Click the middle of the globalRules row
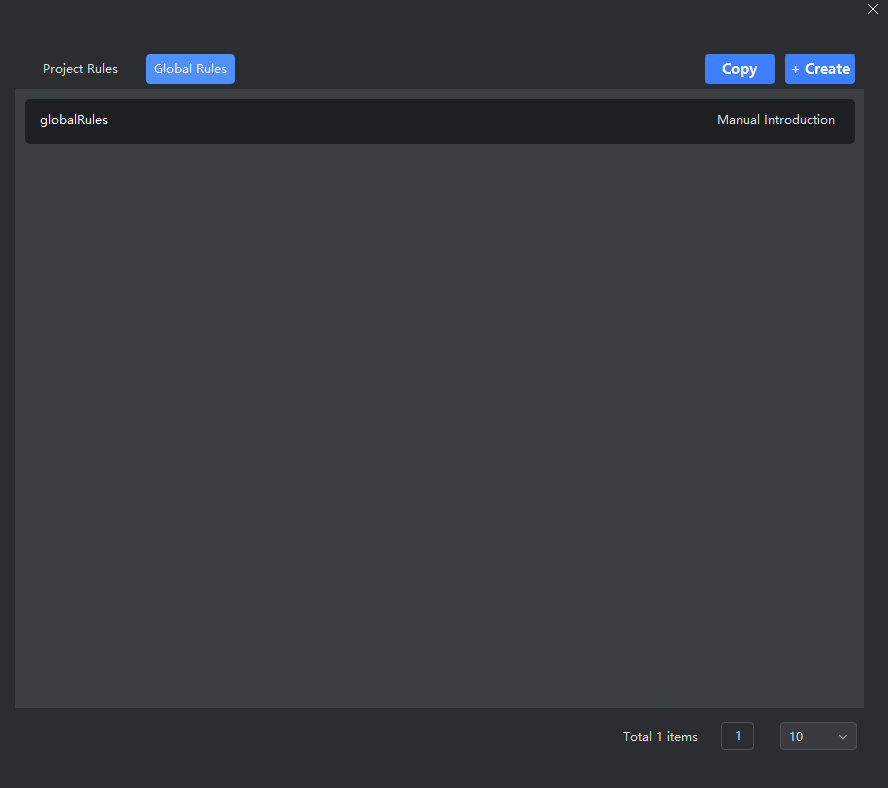The height and width of the screenshot is (788, 888). pos(440,121)
